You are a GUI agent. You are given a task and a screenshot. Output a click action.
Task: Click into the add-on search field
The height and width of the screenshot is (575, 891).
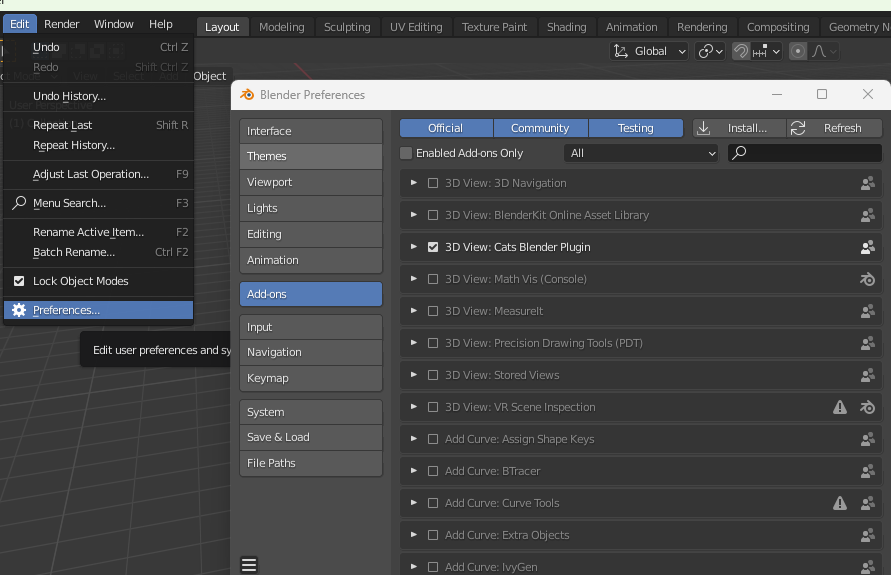(x=805, y=153)
